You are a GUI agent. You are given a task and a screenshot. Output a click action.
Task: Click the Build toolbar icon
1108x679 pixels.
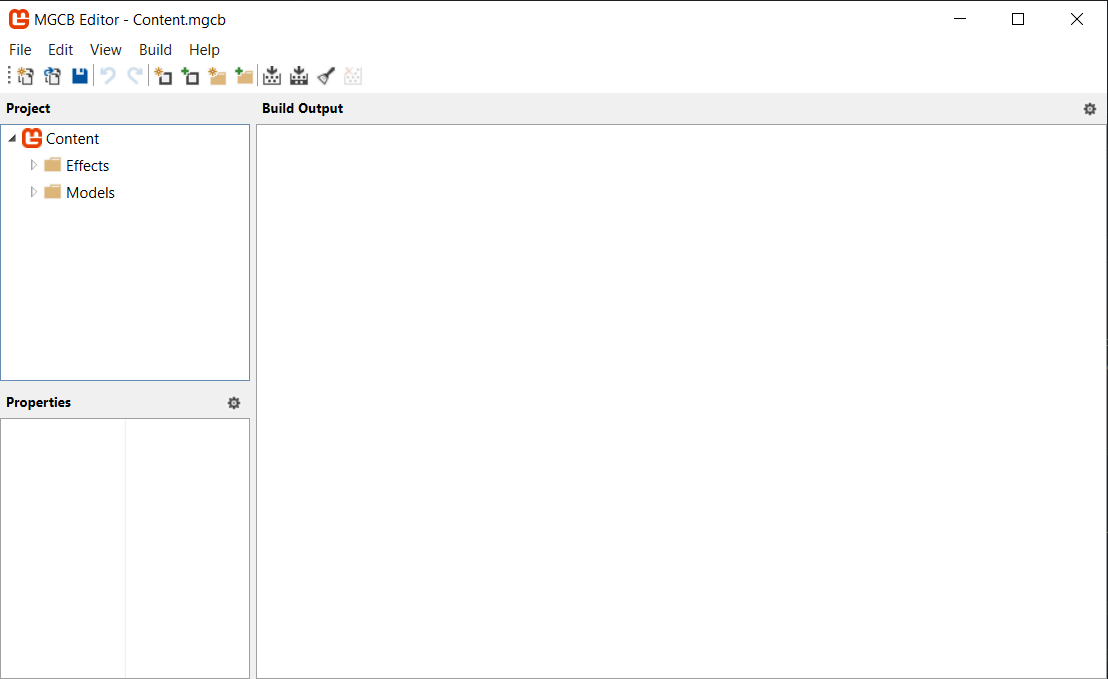[272, 76]
